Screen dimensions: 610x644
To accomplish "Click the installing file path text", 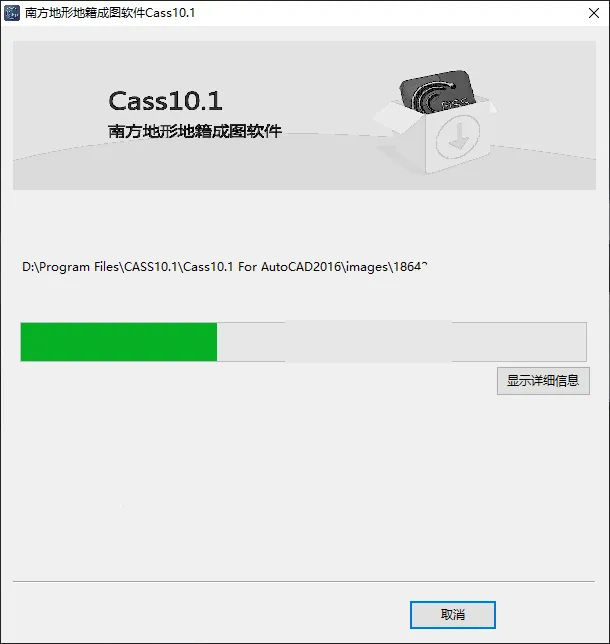I will click(x=225, y=267).
